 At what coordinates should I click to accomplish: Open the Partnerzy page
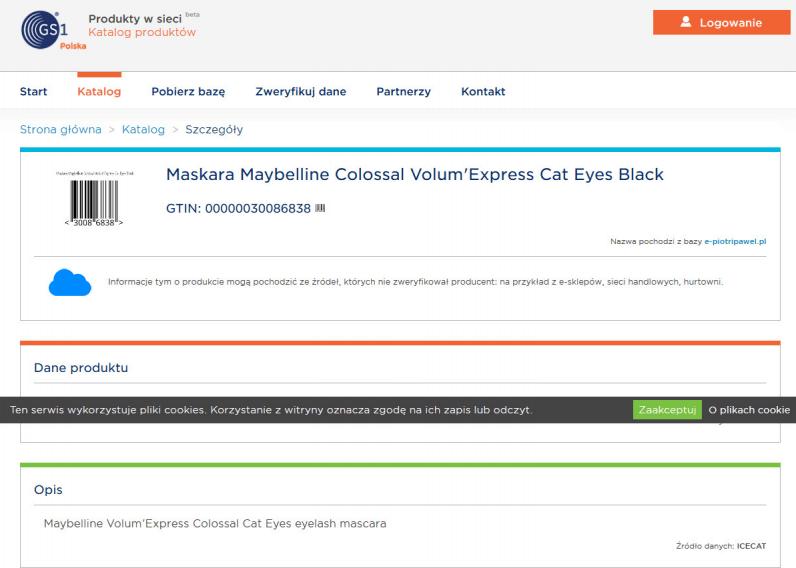click(404, 92)
